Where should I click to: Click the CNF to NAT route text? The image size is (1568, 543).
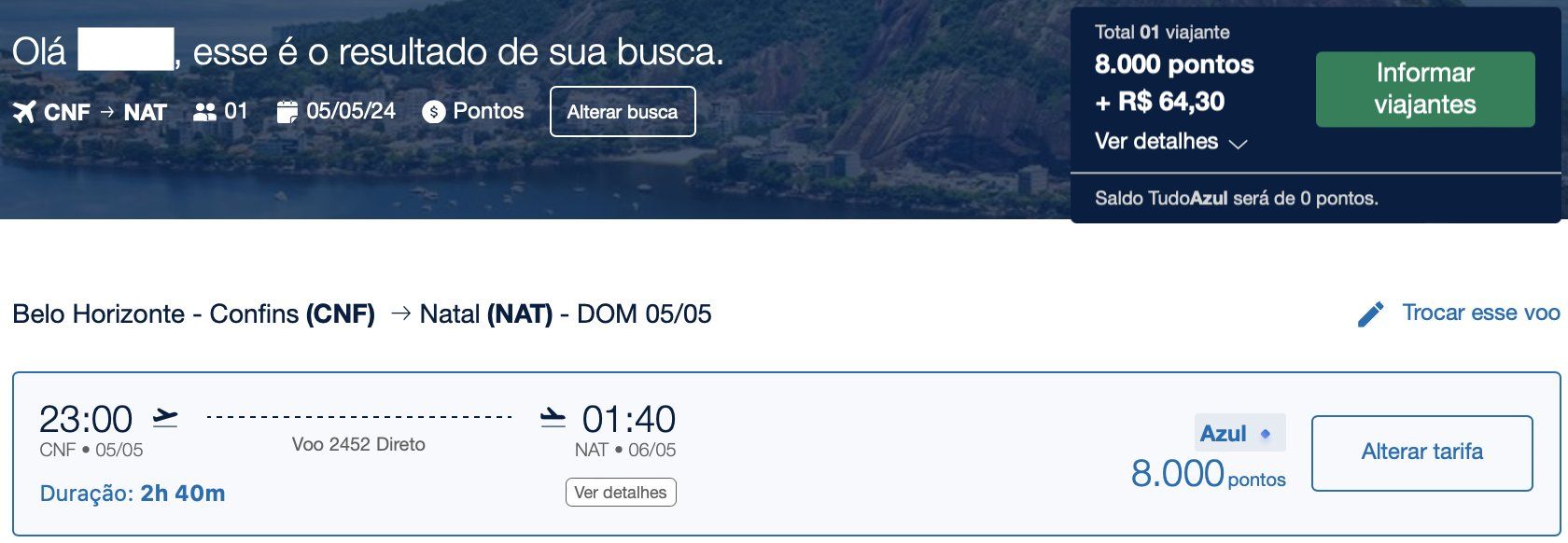pos(105,113)
